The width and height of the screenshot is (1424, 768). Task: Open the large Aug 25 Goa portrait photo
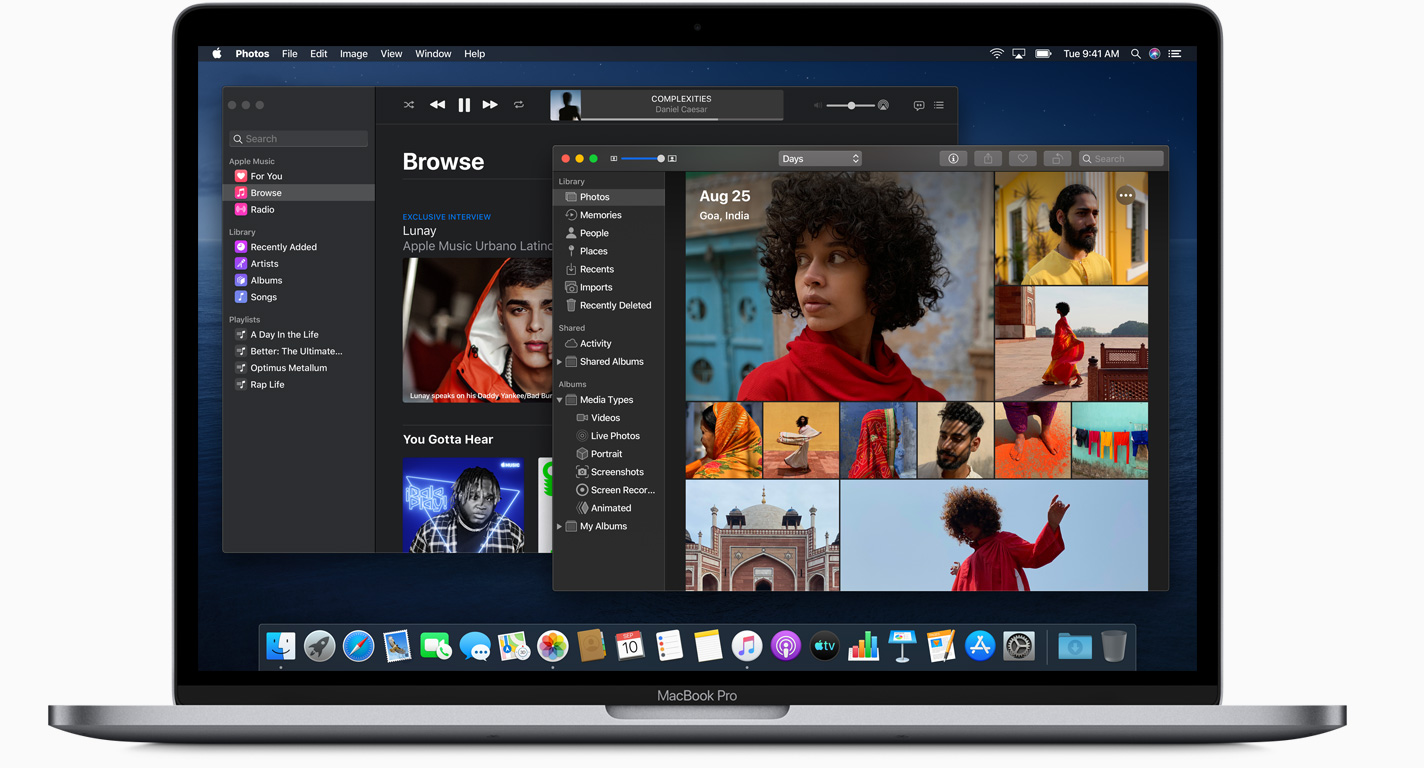click(839, 286)
